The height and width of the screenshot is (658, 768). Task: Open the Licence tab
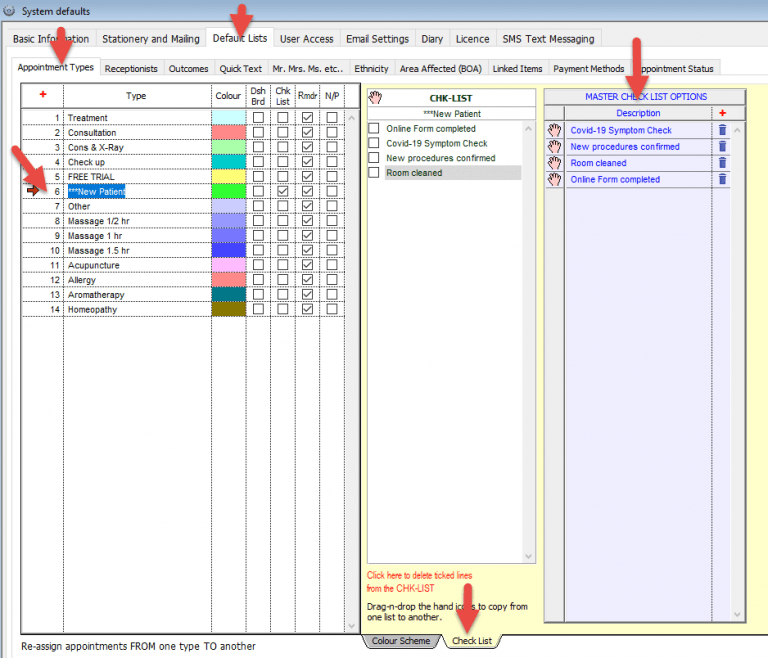pos(472,39)
